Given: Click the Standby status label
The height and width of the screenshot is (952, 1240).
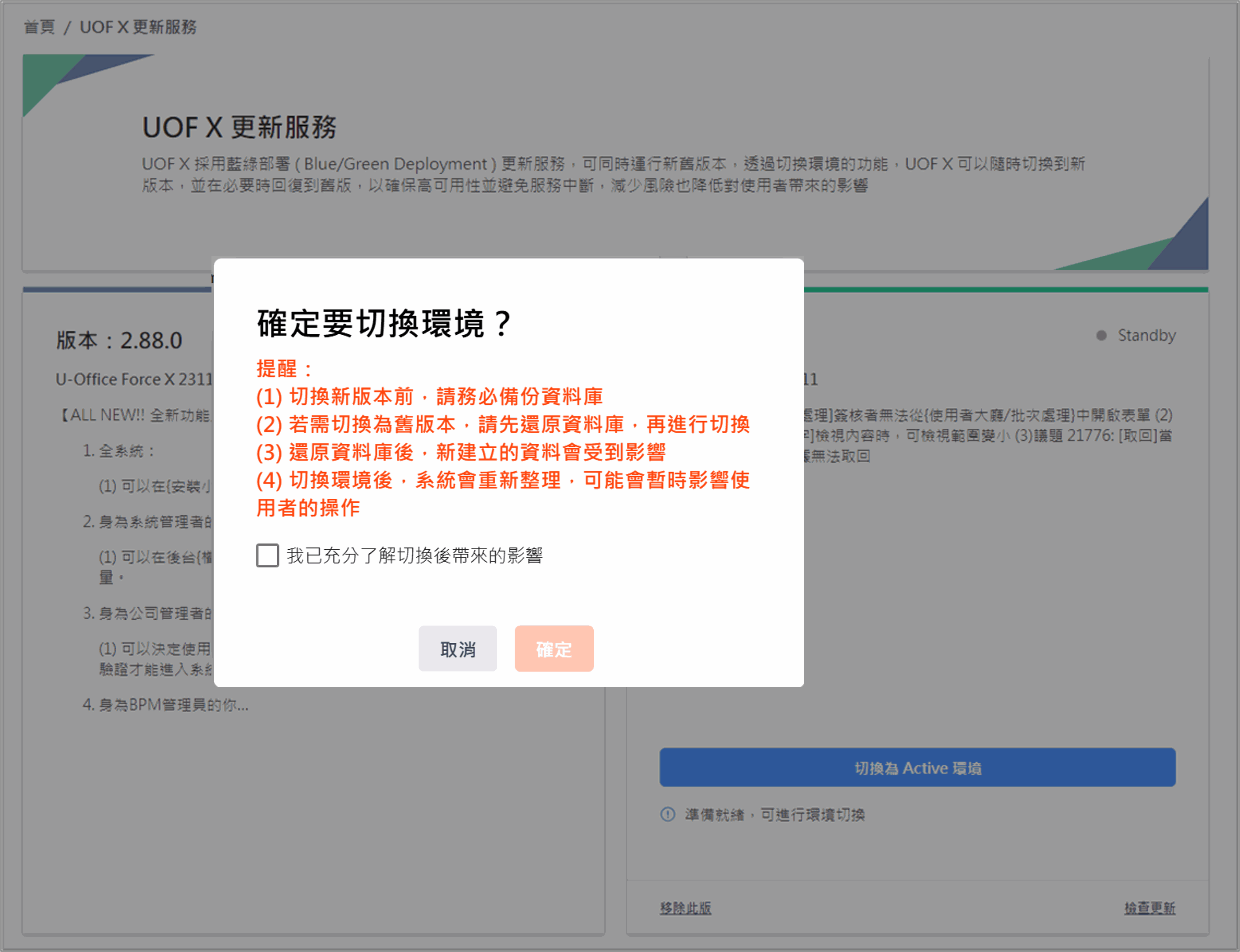Looking at the screenshot, I should click(x=1146, y=336).
